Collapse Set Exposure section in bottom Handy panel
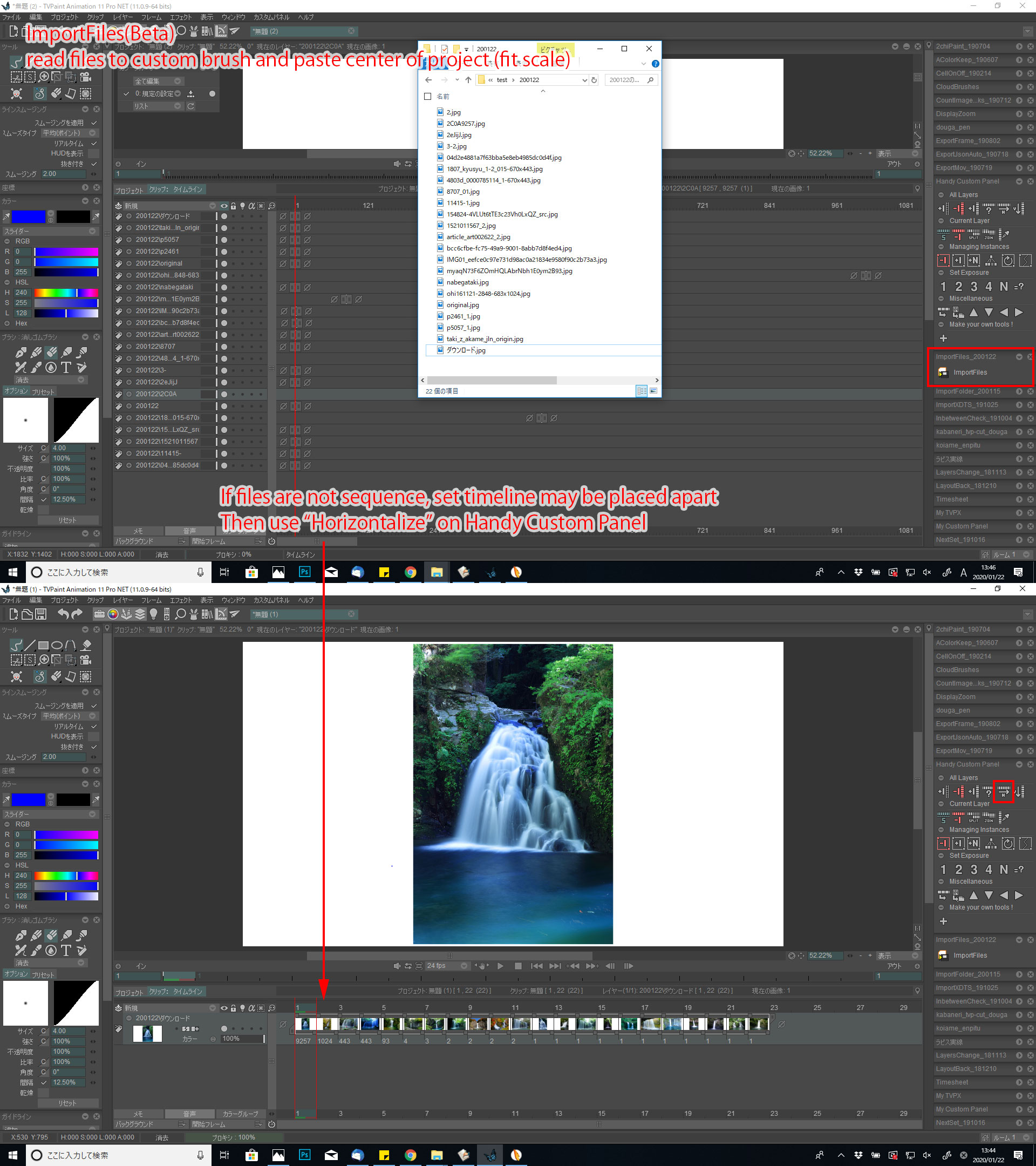Viewport: 1036px width, 1166px height. click(942, 856)
